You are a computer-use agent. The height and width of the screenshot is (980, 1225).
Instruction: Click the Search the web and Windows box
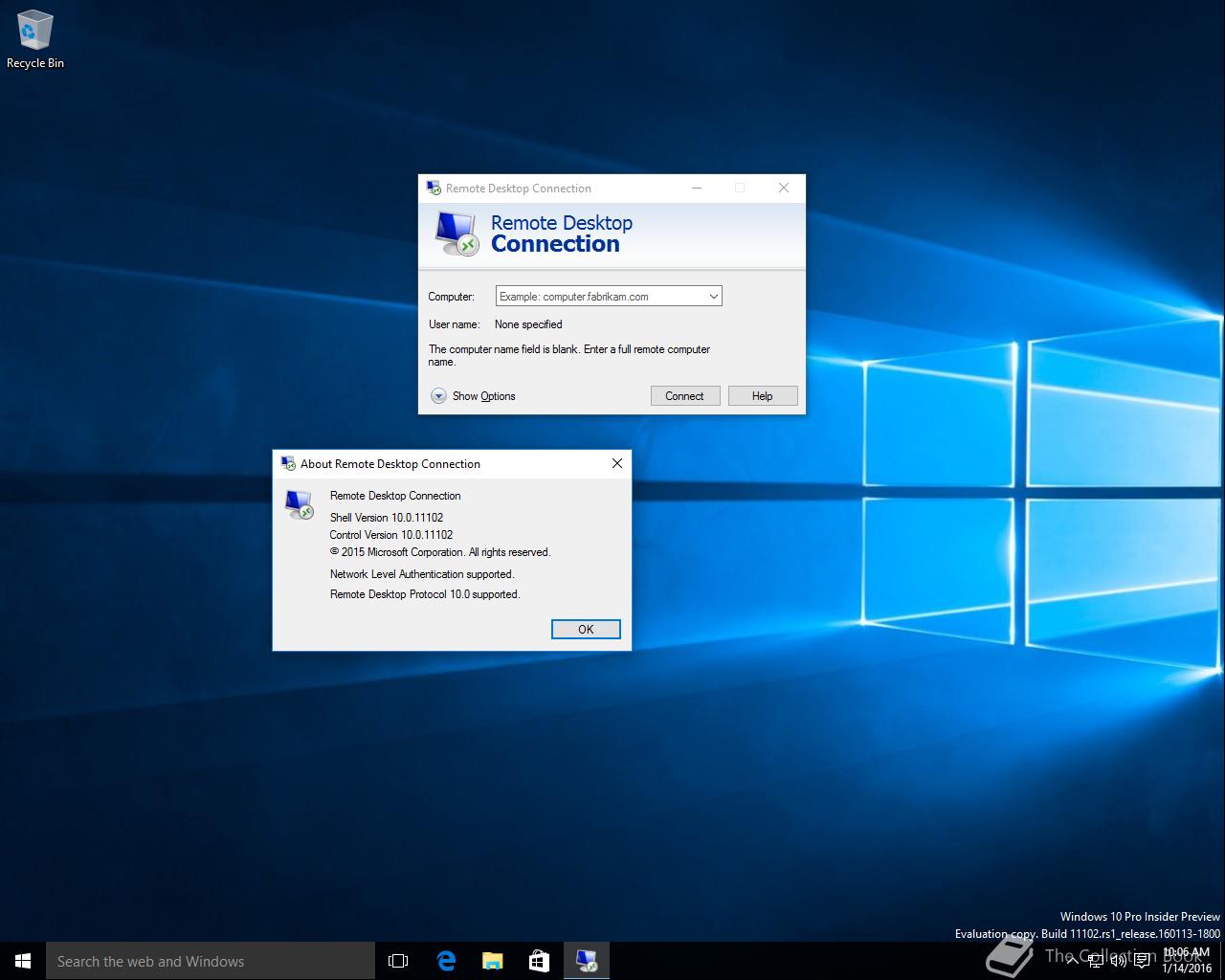(x=211, y=961)
